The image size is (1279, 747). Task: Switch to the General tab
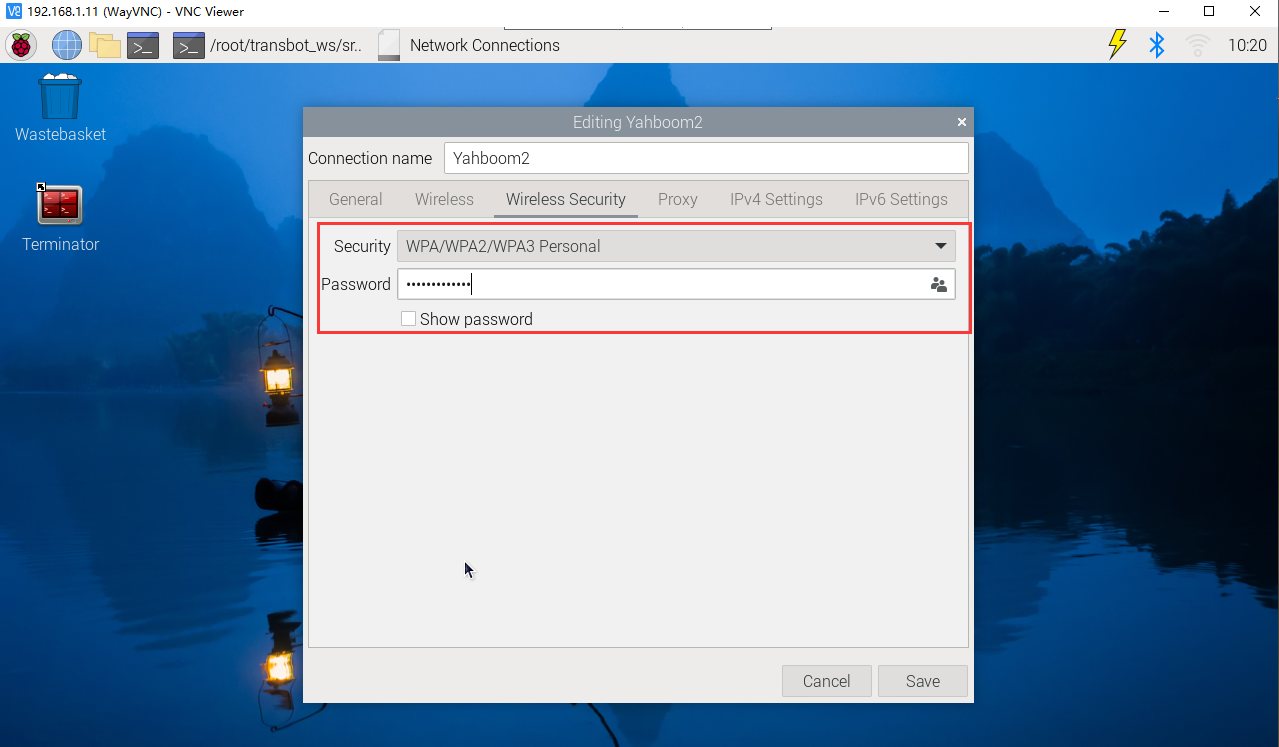[355, 199]
